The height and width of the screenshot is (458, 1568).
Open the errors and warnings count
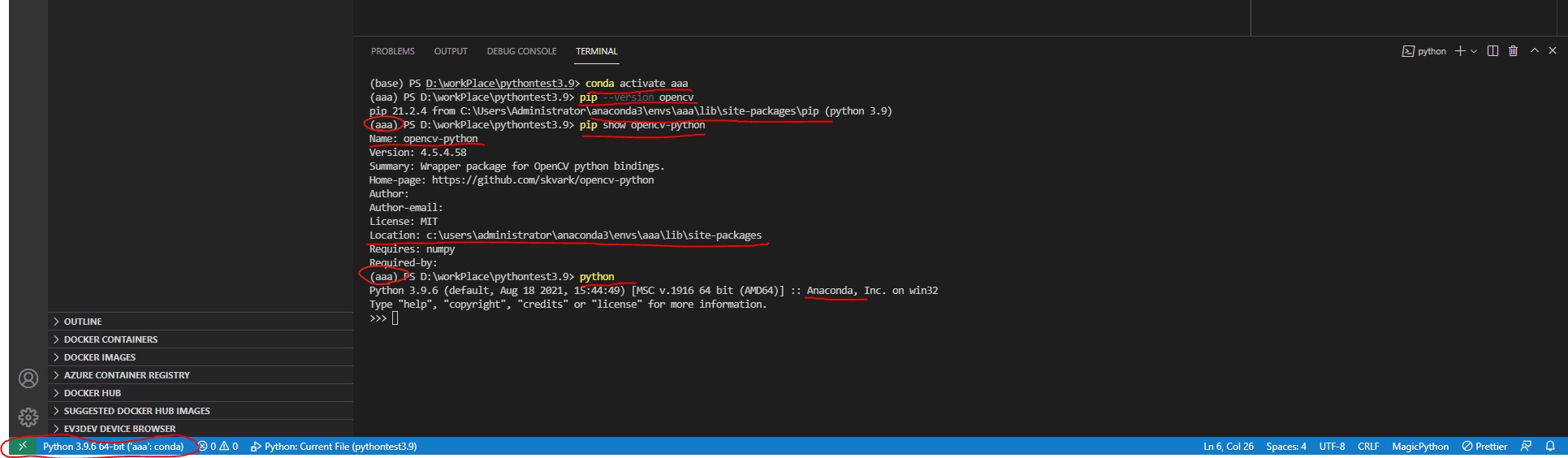tap(218, 446)
